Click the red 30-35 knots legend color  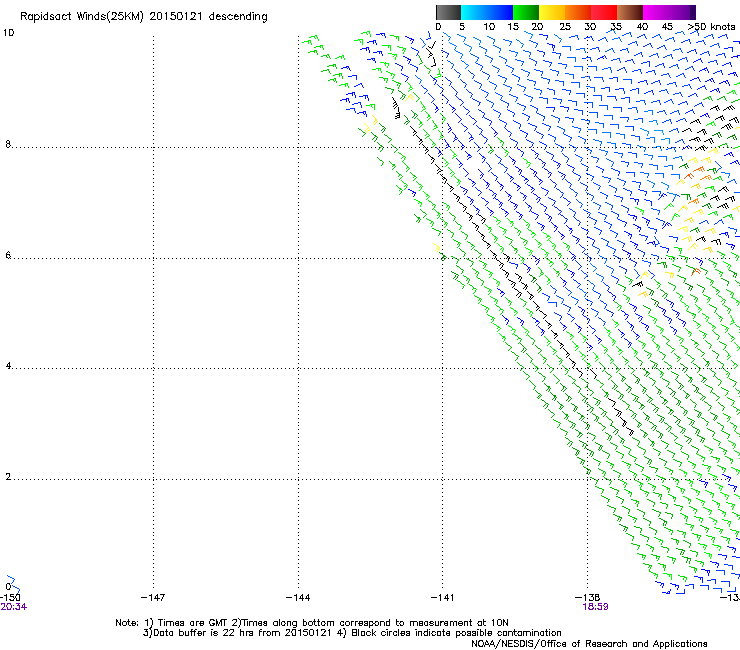[x=604, y=12]
